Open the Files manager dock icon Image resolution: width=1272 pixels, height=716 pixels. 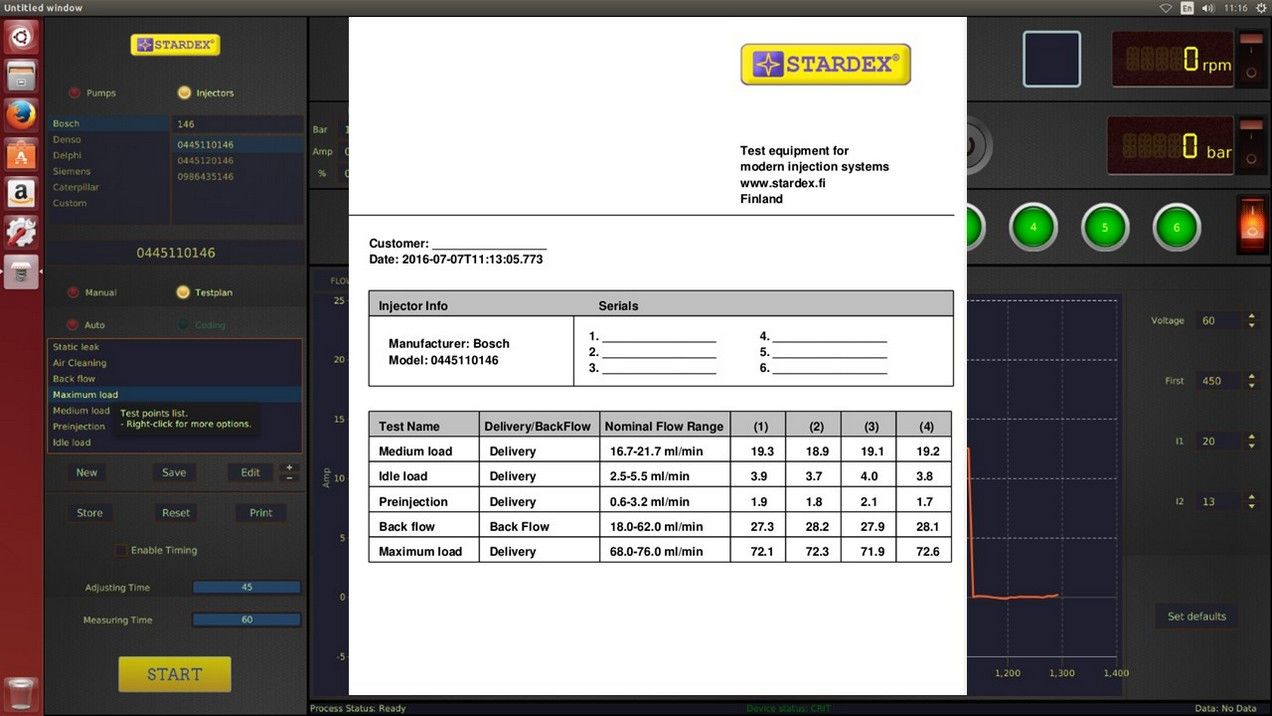(21, 77)
